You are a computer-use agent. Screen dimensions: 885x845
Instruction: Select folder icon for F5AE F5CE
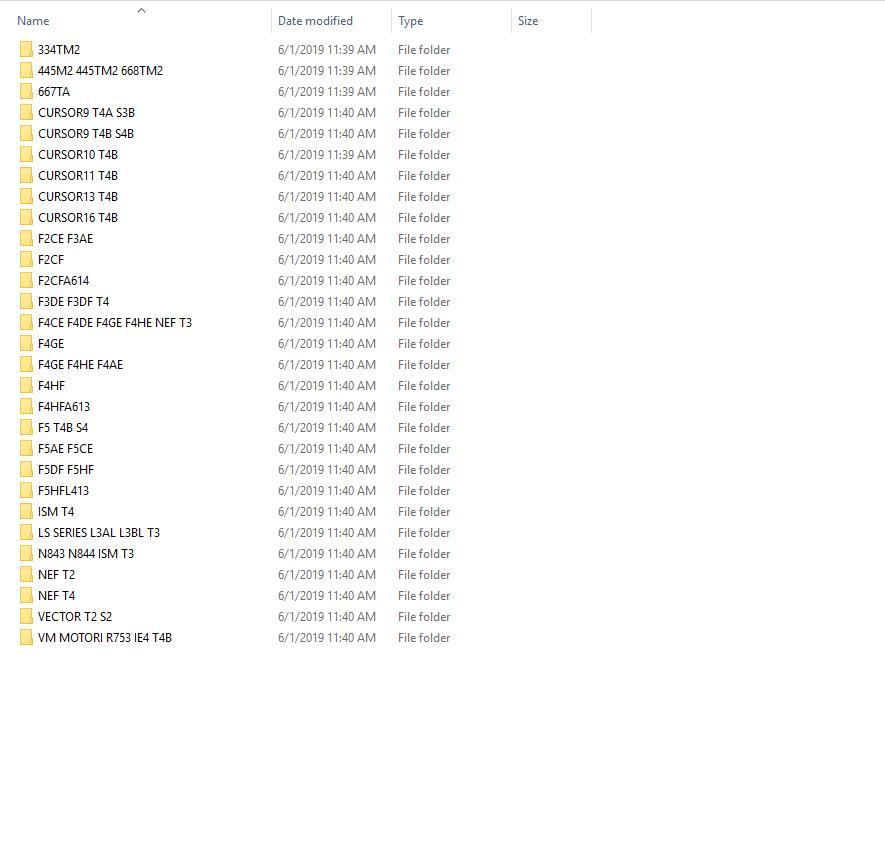click(26, 449)
